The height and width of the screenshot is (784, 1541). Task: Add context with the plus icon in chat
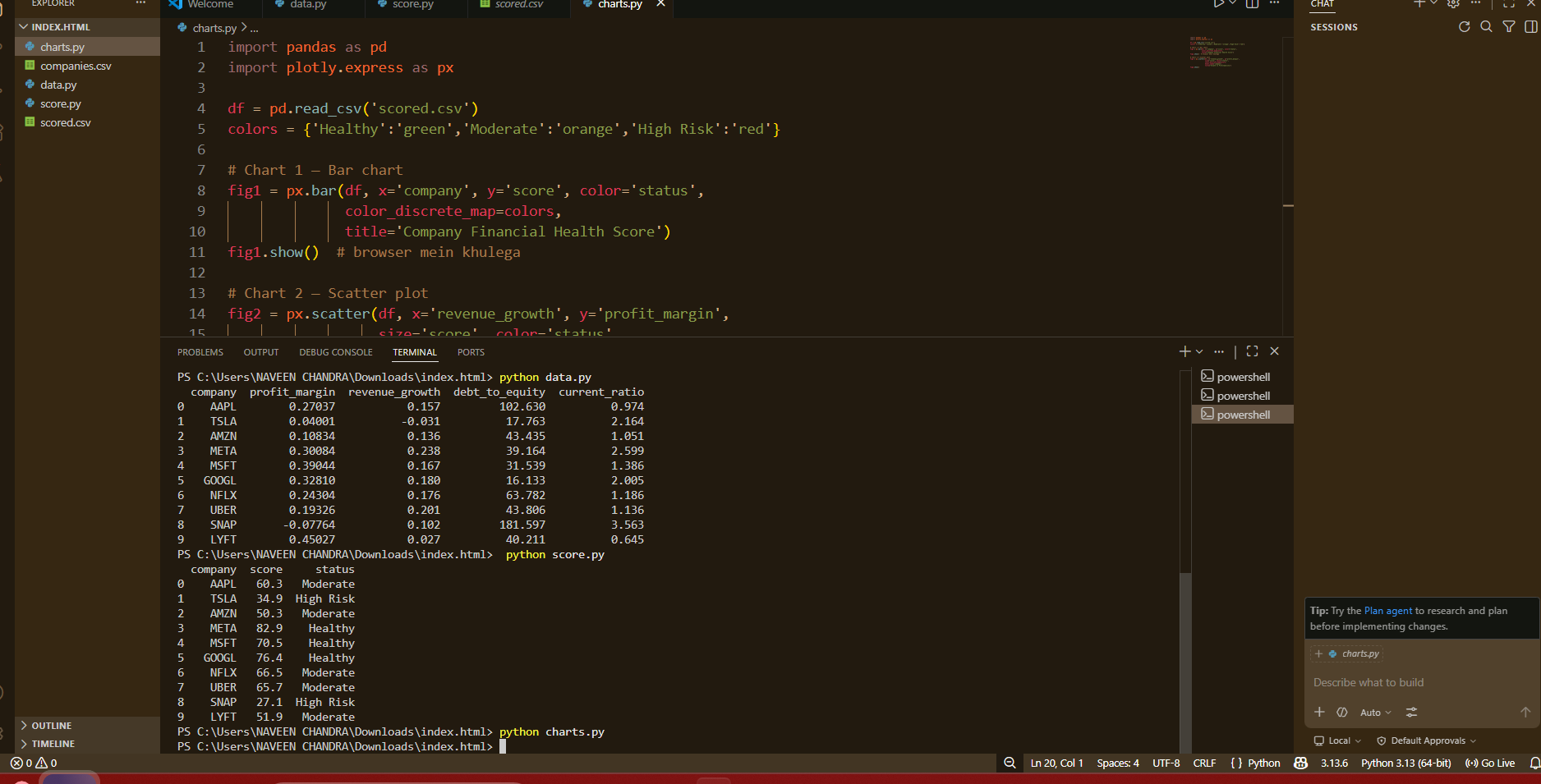1319,712
